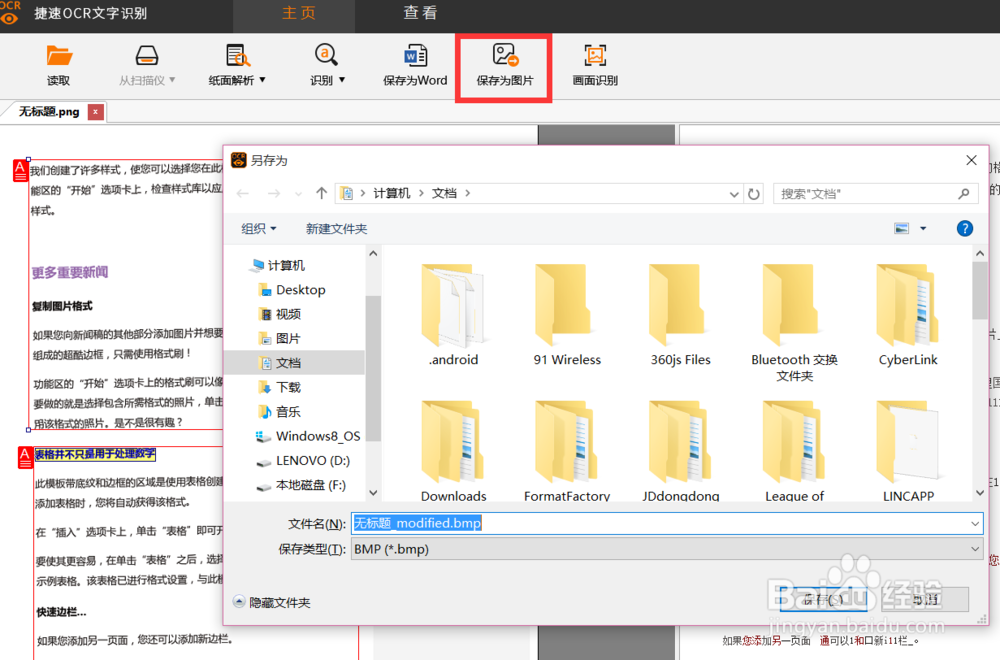Viewport: 1000px width, 660px height.
Task: Click 计算机 in the address path
Action: (x=392, y=193)
